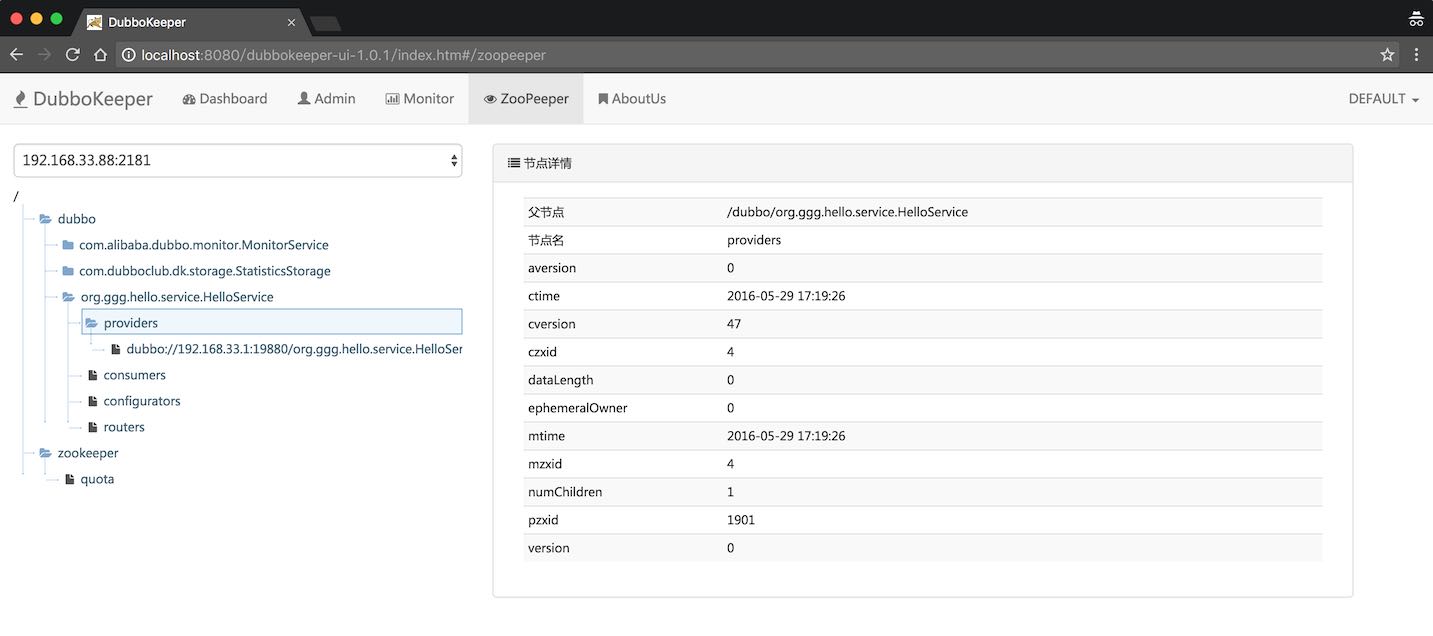Image resolution: width=1433 pixels, height=636 pixels.
Task: Collapse the zookeeper folder icon
Action: [x=46, y=452]
